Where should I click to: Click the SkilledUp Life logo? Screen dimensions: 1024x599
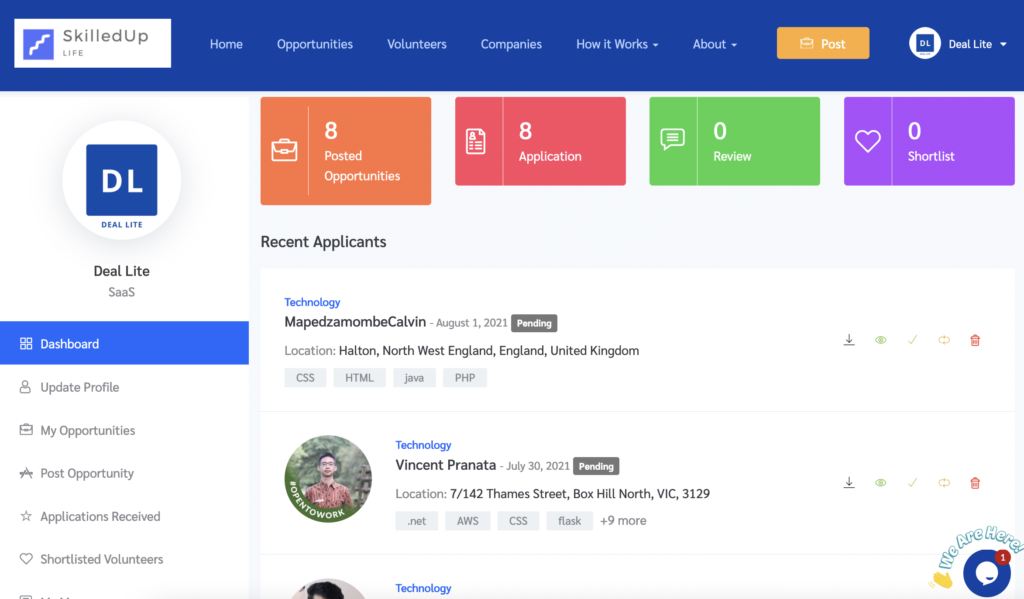(91, 42)
